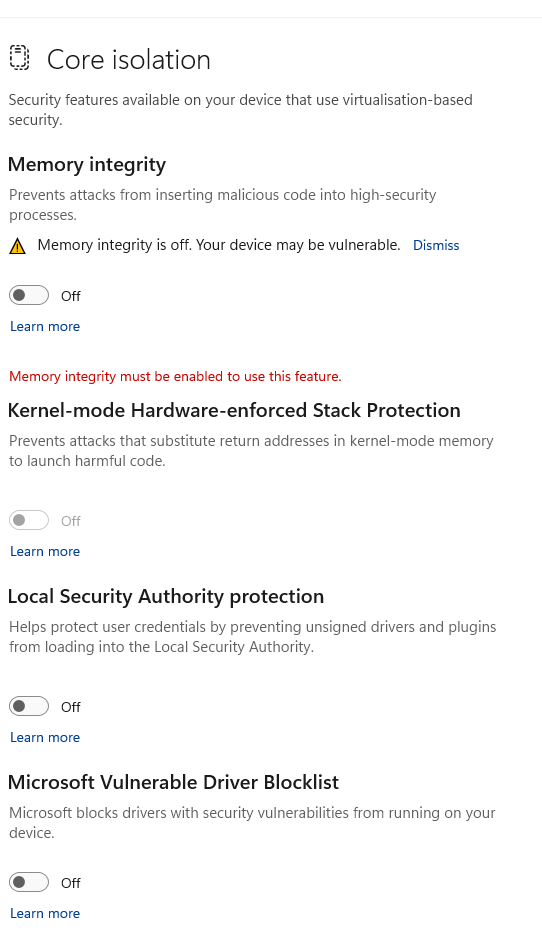Enable Microsoft Vulnerable Driver Blocklist switch

coord(29,882)
